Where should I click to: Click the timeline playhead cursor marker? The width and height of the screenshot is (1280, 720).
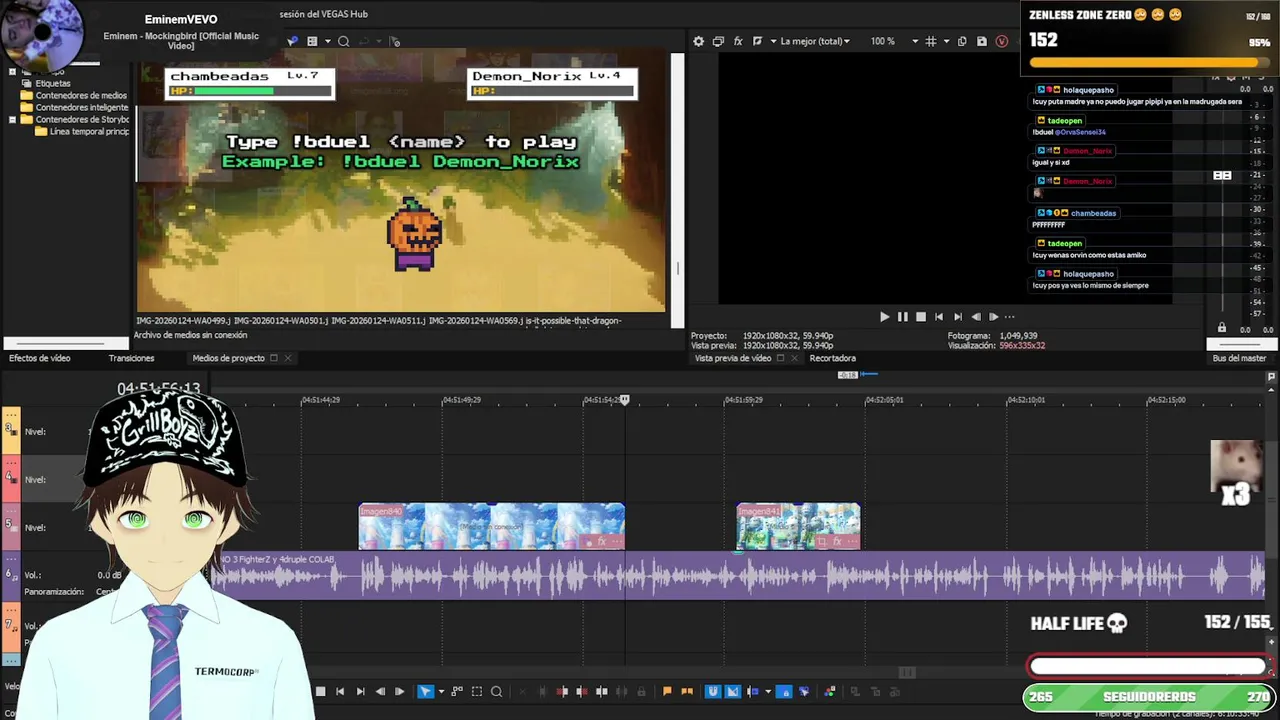pos(625,400)
